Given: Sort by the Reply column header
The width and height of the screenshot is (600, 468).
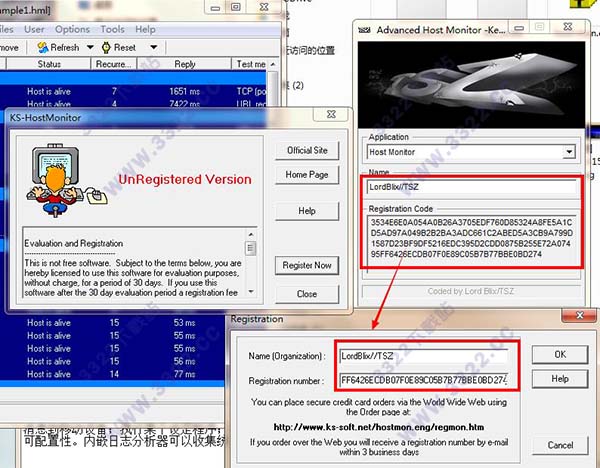Looking at the screenshot, I should [184, 64].
